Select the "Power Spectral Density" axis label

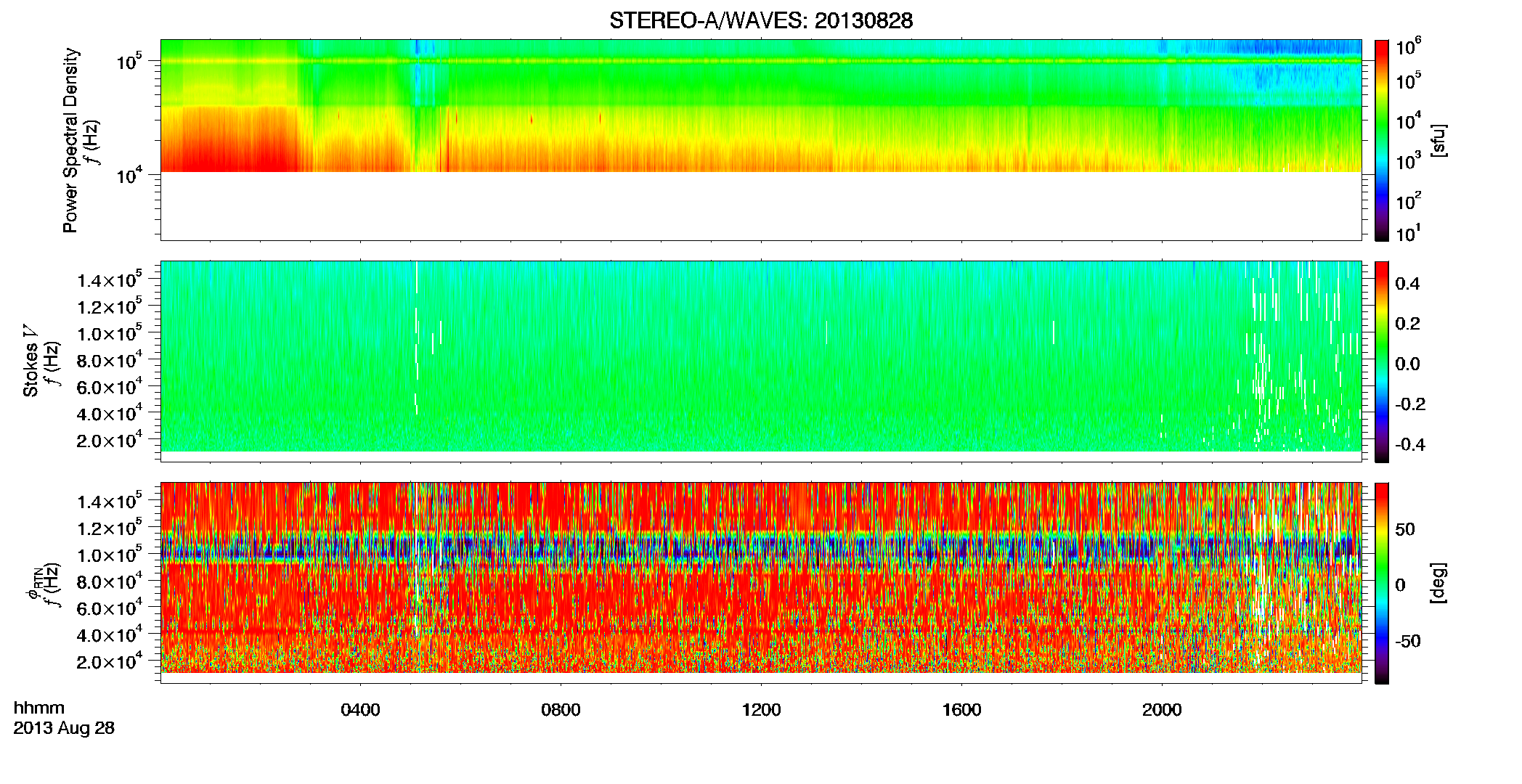pos(70,140)
